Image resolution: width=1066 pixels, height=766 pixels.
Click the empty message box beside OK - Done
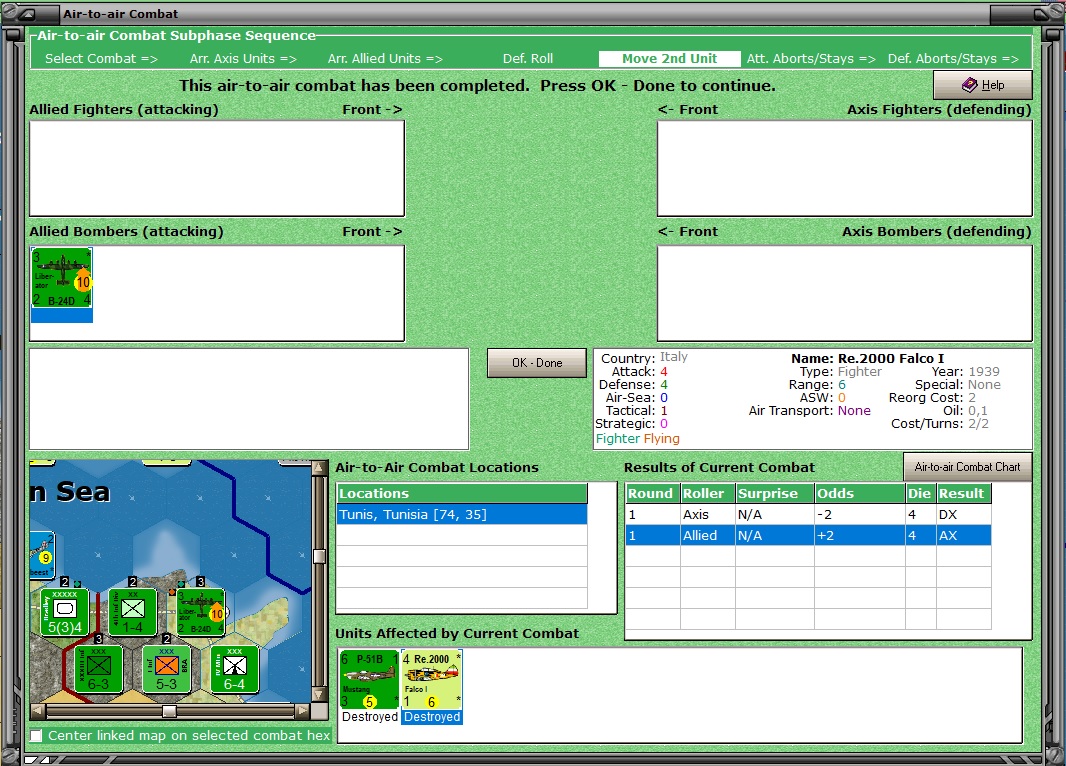(249, 399)
